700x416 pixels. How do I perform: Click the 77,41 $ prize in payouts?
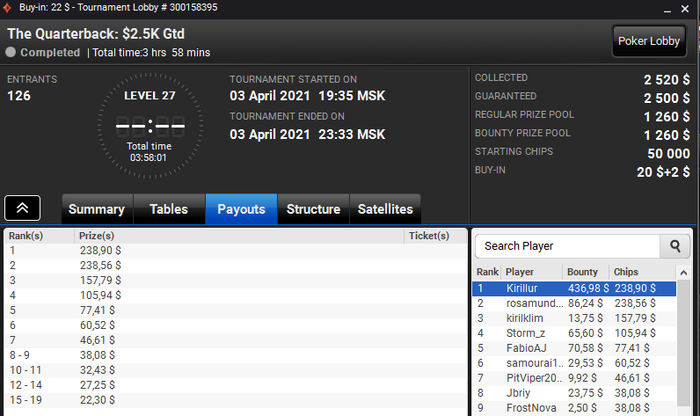pos(97,311)
